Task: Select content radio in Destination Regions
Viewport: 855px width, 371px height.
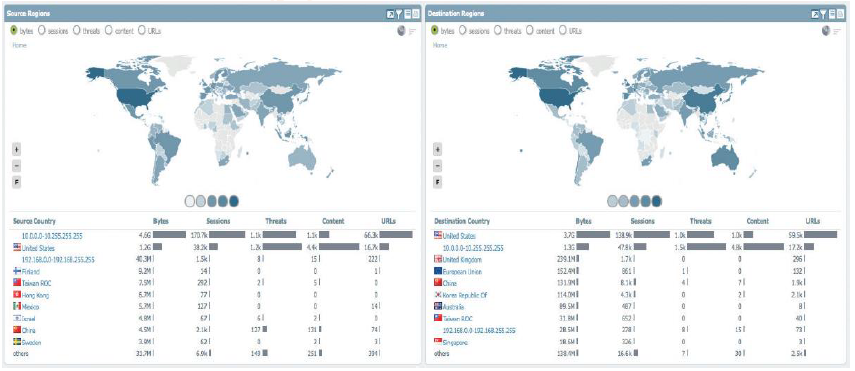Action: point(530,31)
